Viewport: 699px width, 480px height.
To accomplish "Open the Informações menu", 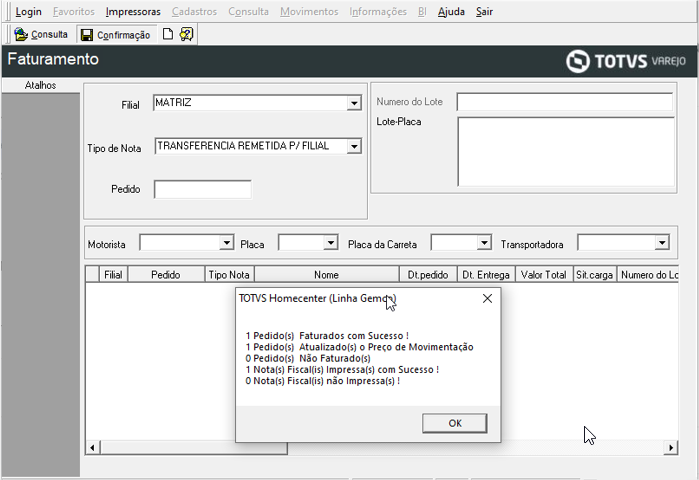I will coord(378,12).
